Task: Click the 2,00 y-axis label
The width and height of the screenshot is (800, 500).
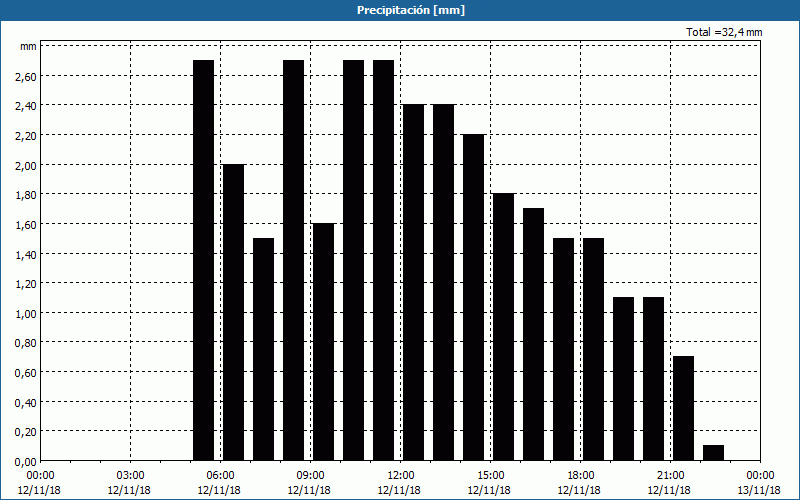Action: pyautogui.click(x=26, y=165)
